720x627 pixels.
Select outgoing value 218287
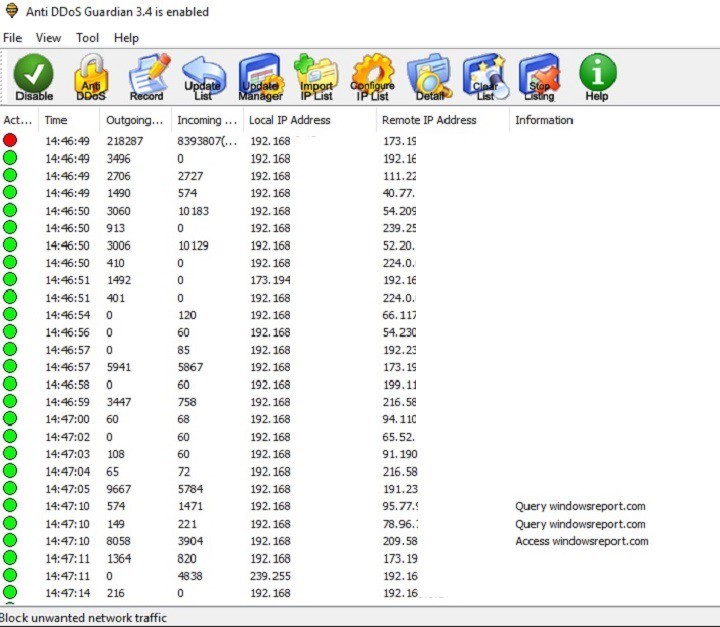pos(125,141)
